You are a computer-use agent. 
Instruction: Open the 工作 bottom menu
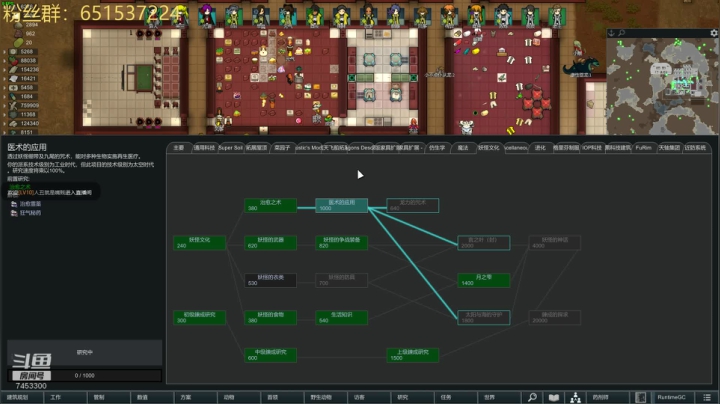(65, 398)
